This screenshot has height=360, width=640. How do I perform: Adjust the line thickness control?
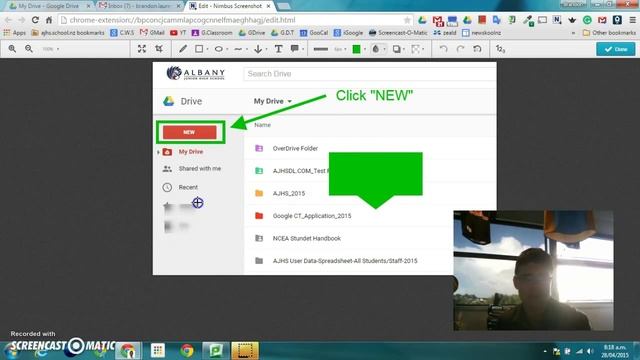(x=320, y=49)
